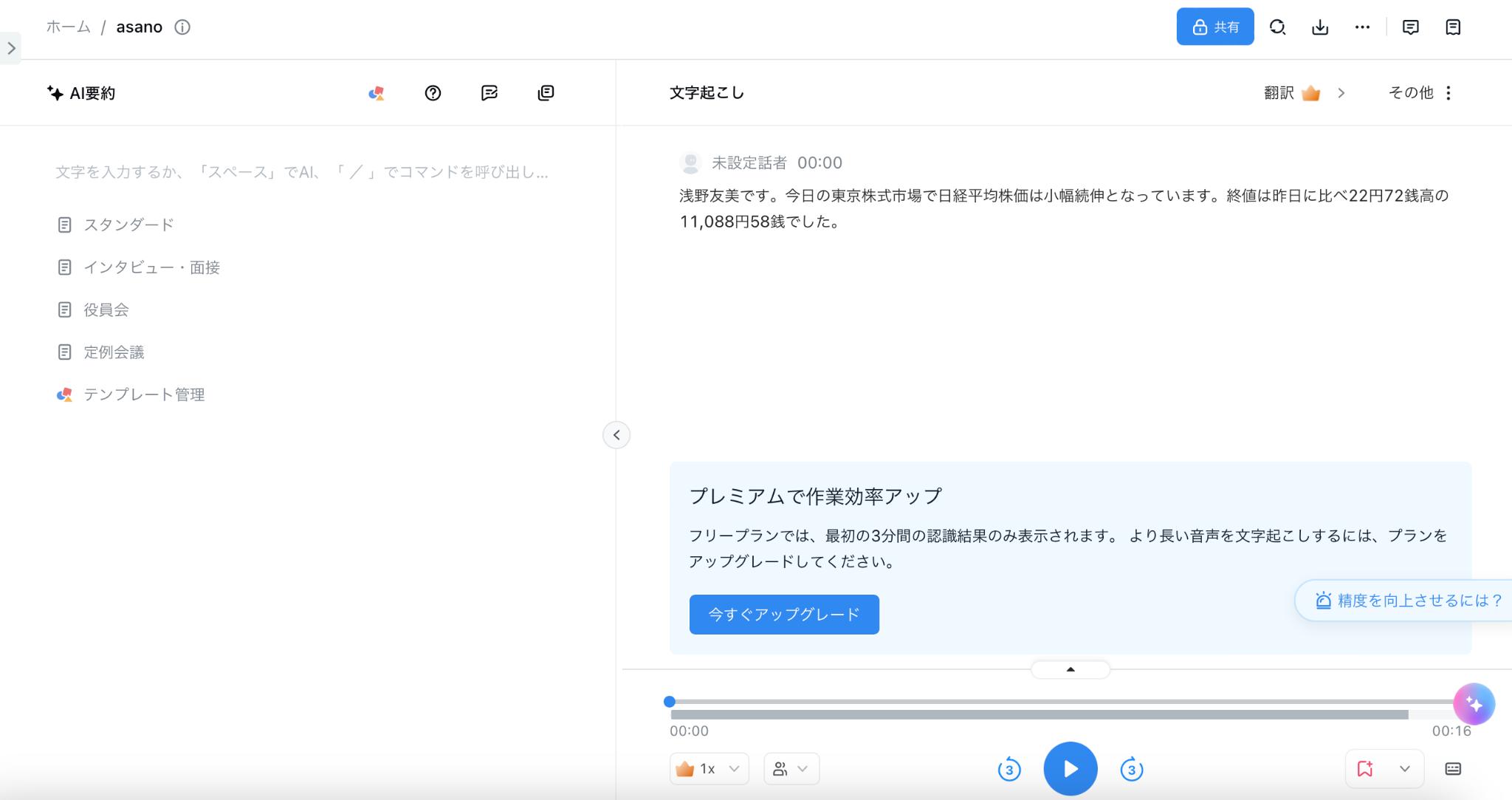The image size is (1512, 800).
Task: Focus the AI summary text input field
Action: [303, 172]
